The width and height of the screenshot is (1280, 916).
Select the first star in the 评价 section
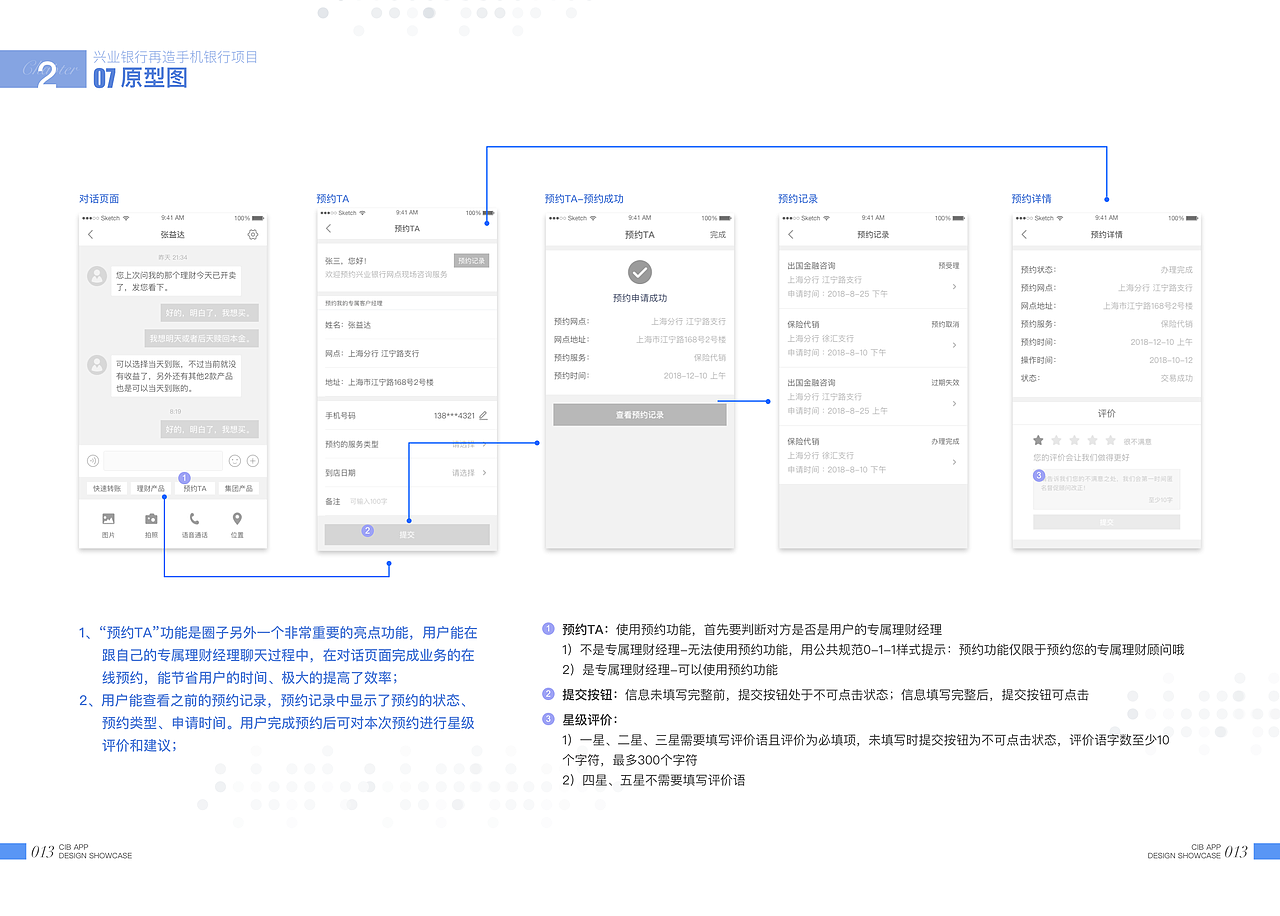point(1038,440)
